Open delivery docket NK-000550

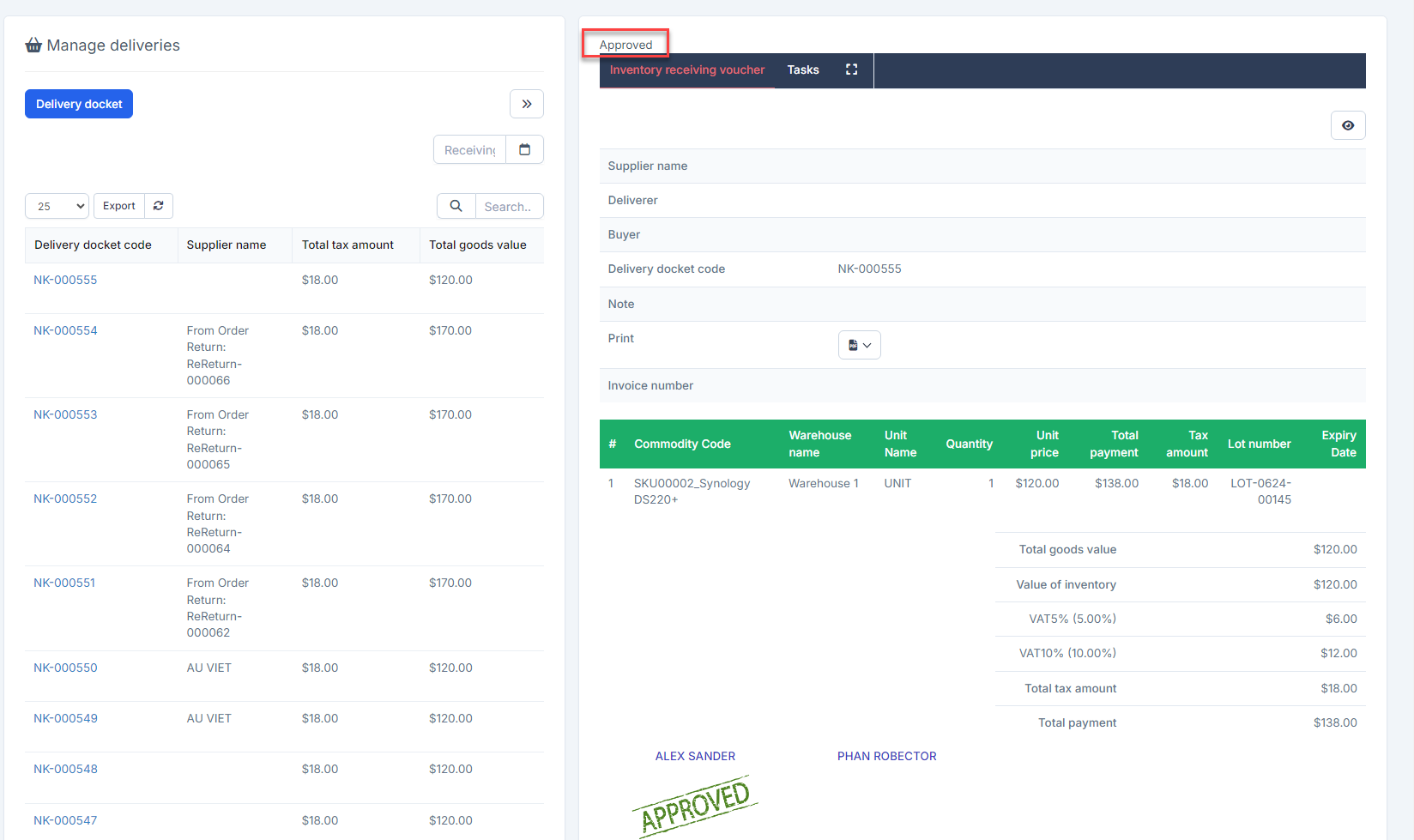click(x=65, y=668)
